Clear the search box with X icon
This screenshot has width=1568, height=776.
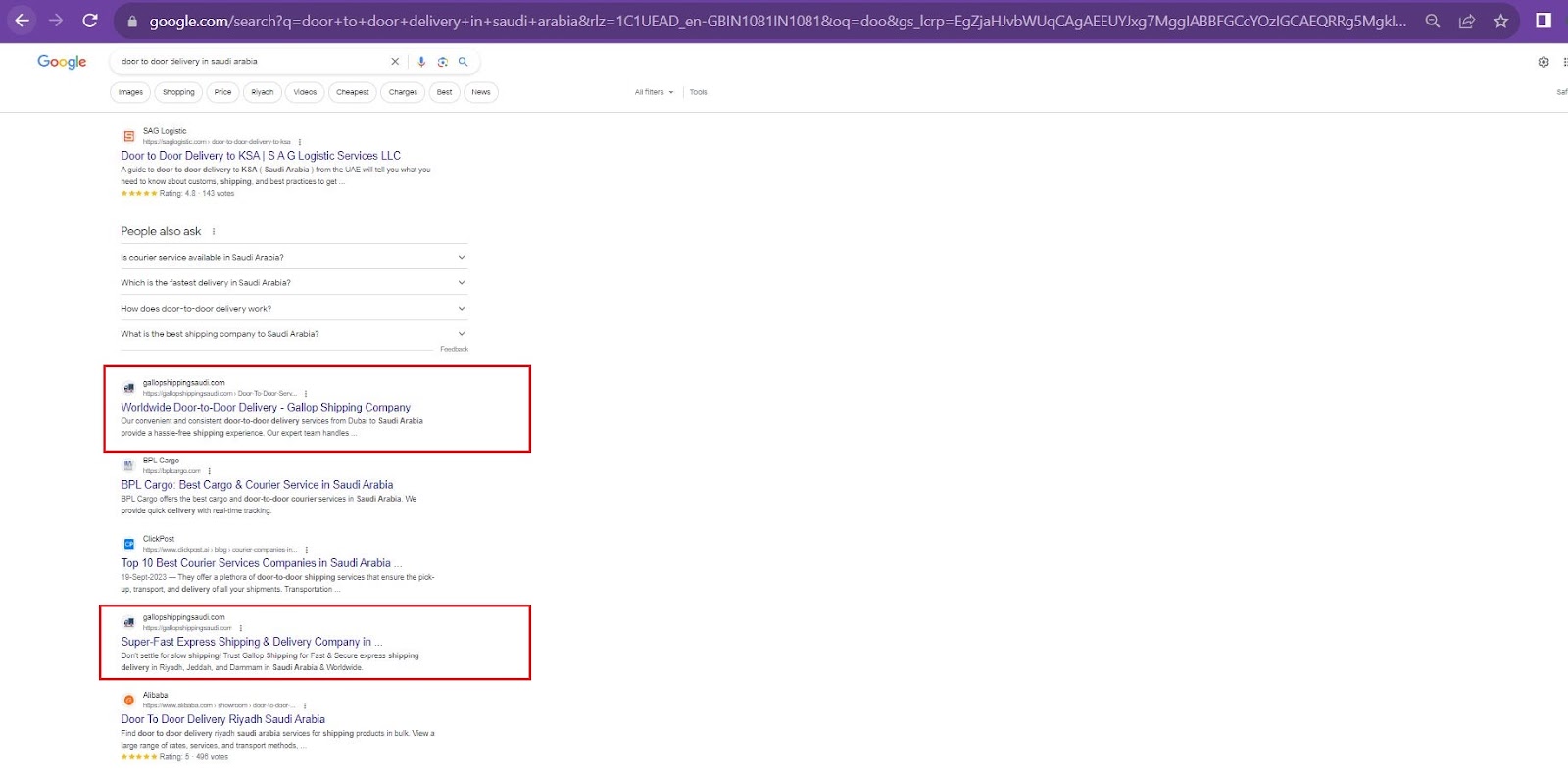pyautogui.click(x=395, y=61)
